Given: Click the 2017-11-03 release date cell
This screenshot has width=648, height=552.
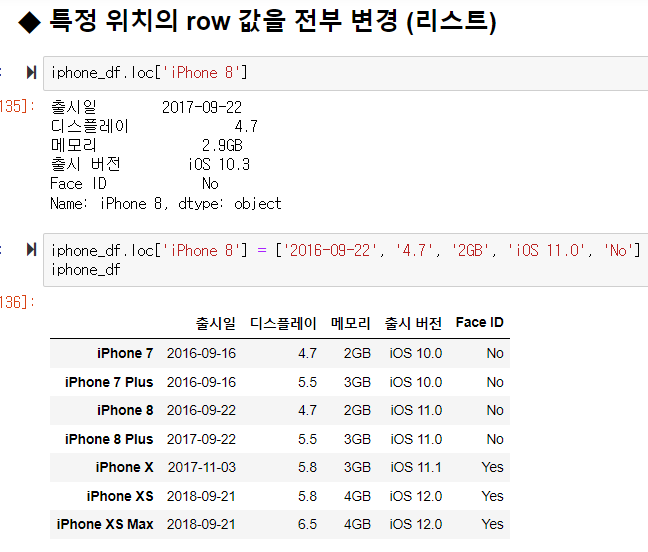Looking at the screenshot, I should 202,467.
